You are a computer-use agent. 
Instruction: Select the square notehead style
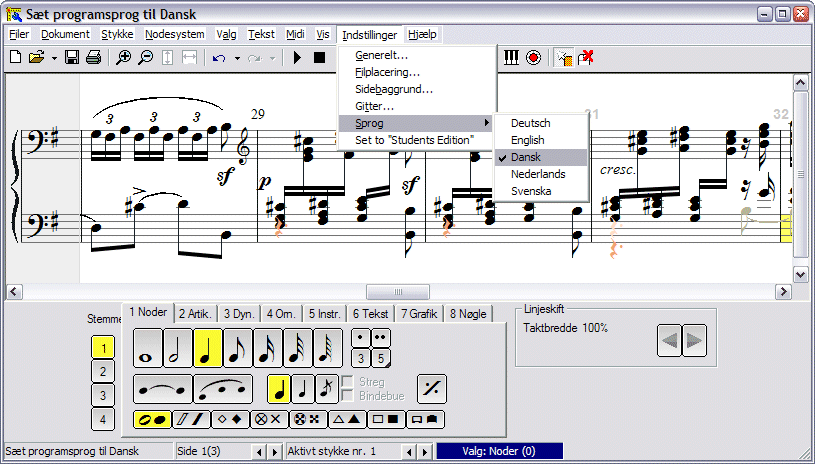pos(386,419)
